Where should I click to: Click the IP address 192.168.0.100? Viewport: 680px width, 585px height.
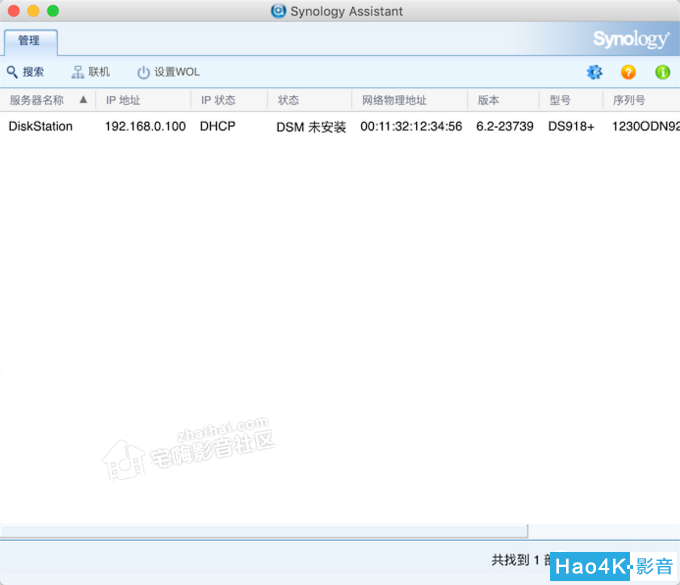(145, 126)
